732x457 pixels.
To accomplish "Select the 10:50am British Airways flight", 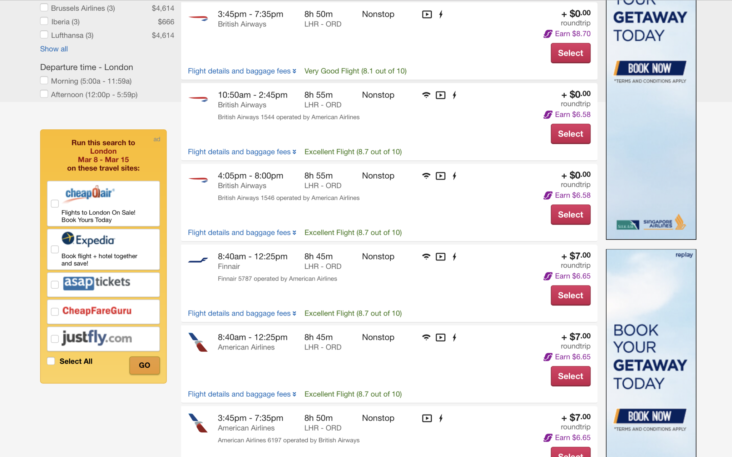I will [570, 134].
